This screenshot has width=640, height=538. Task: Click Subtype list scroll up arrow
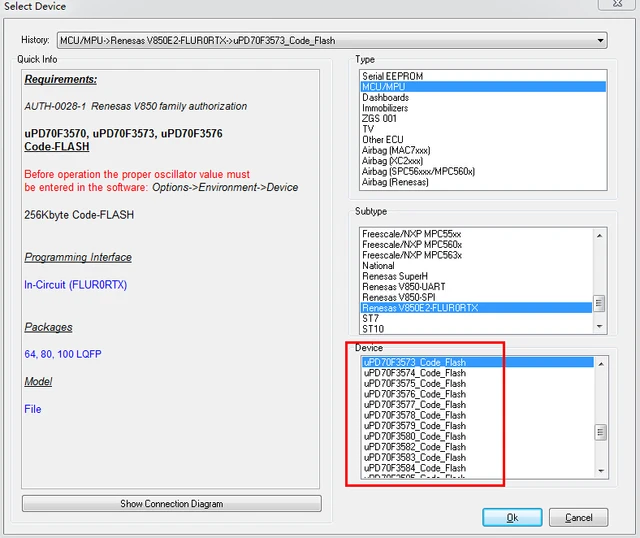tap(599, 236)
